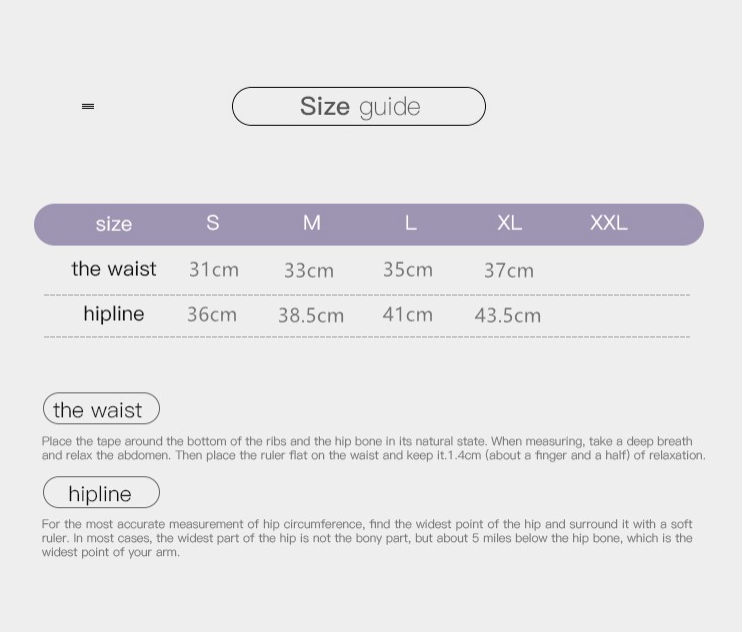Select the L size column header
Image resolution: width=742 pixels, height=634 pixels.
coord(411,223)
